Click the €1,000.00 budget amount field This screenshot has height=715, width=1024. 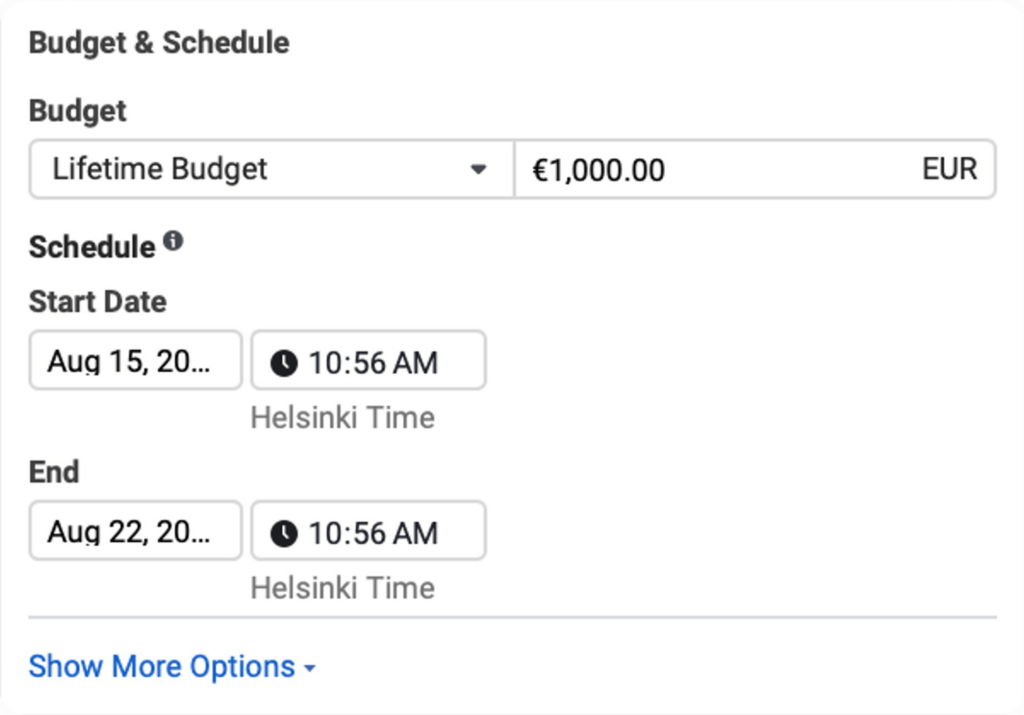[x=755, y=169]
